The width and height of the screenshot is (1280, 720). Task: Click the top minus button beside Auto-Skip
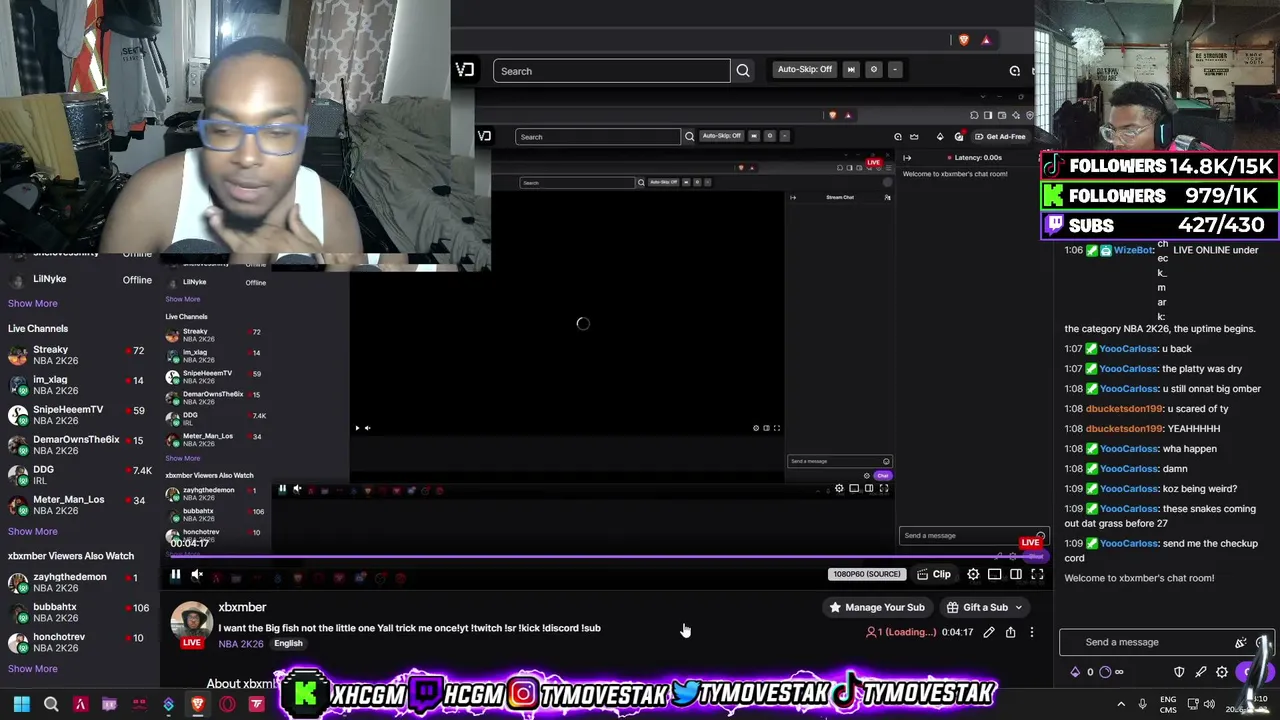point(895,70)
